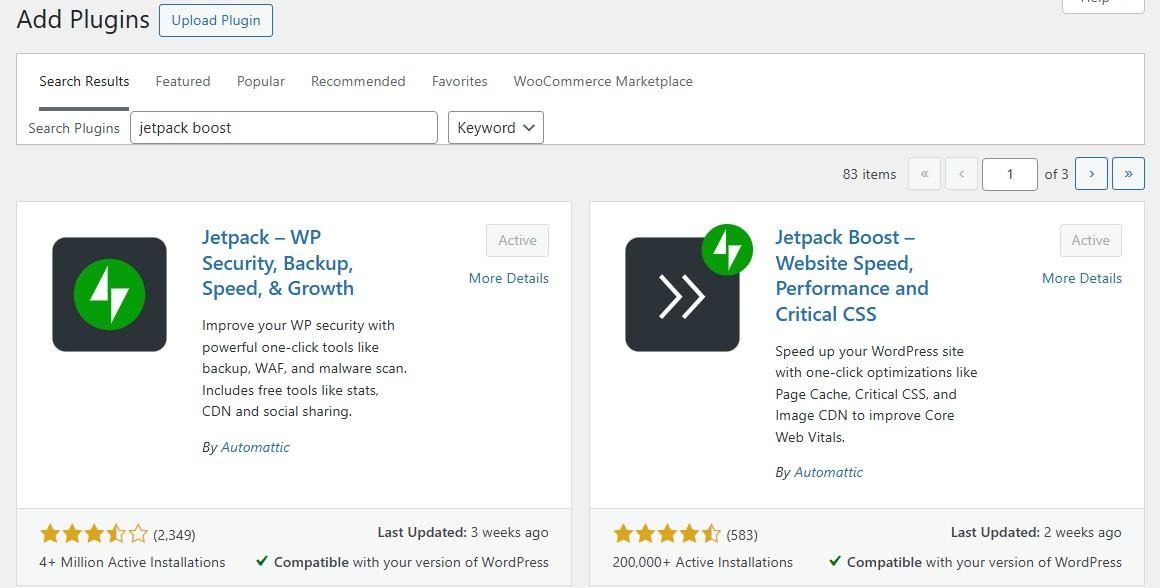Click the first-page double-arrow pagination icon
Image resolution: width=1160 pixels, height=588 pixels.
(x=924, y=173)
